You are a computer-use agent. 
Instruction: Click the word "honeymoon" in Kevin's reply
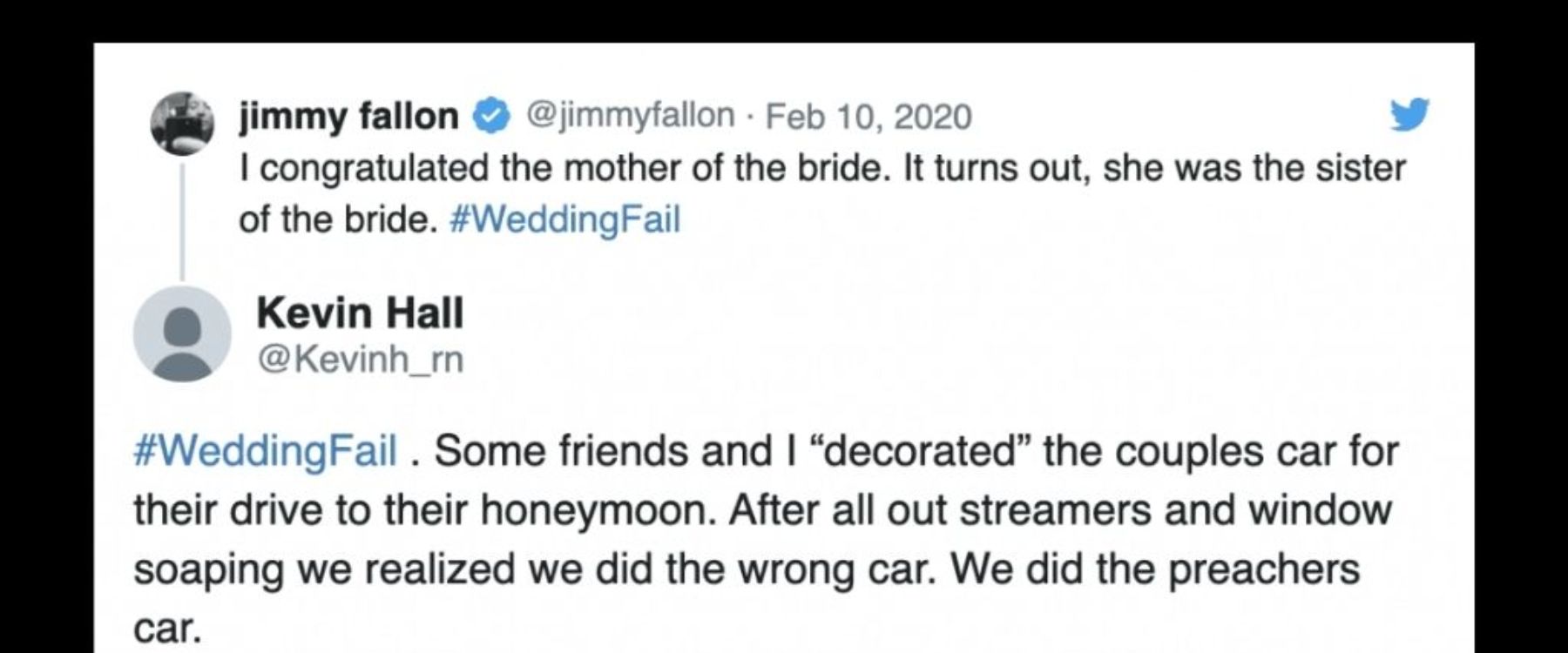coord(599,511)
